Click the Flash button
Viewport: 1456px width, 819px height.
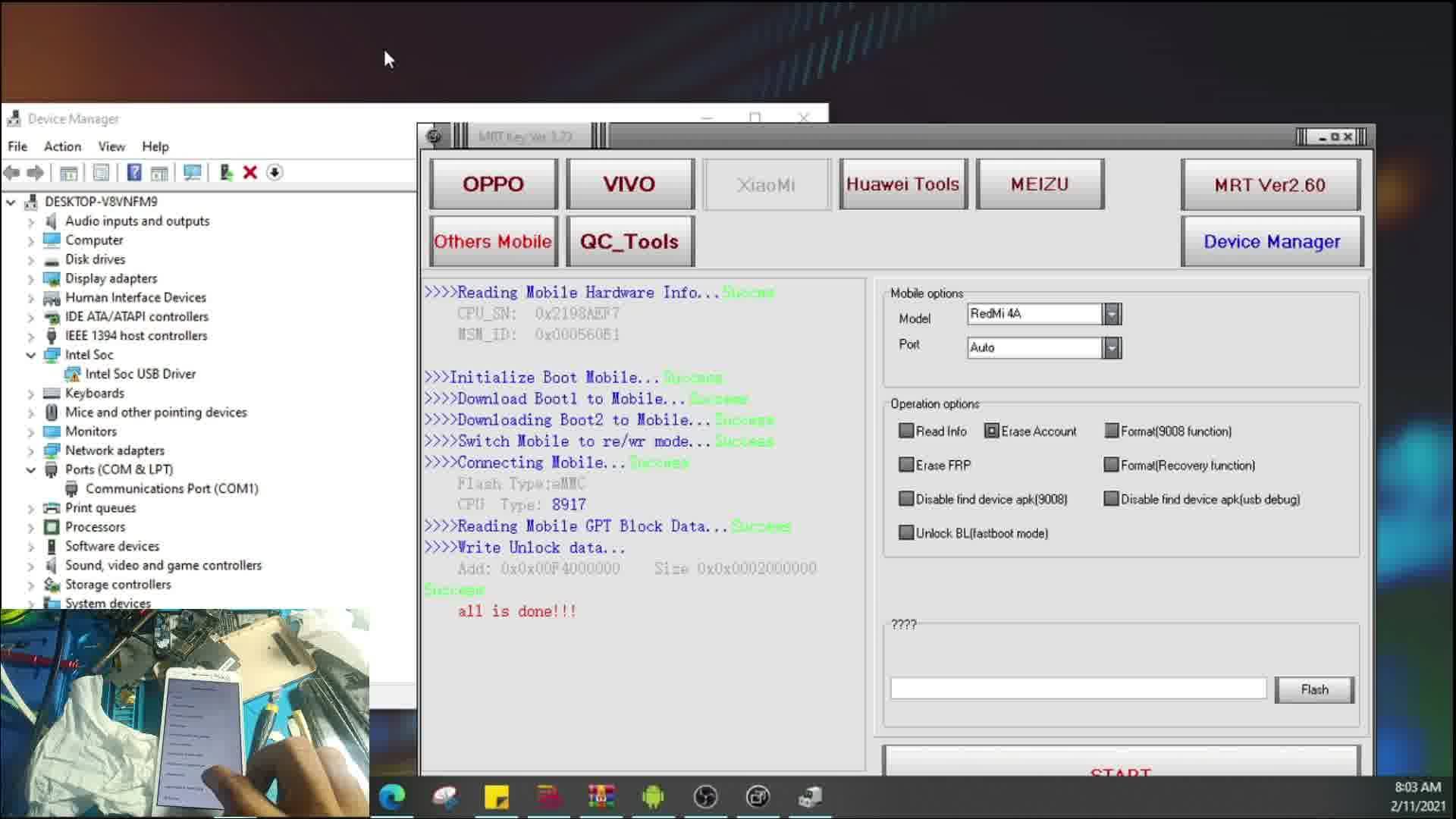[1315, 689]
